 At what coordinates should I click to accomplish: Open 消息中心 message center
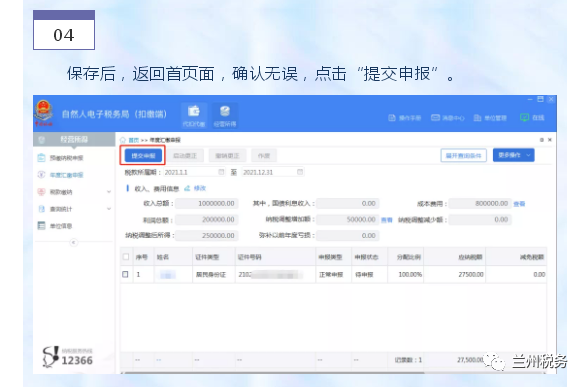(x=447, y=118)
